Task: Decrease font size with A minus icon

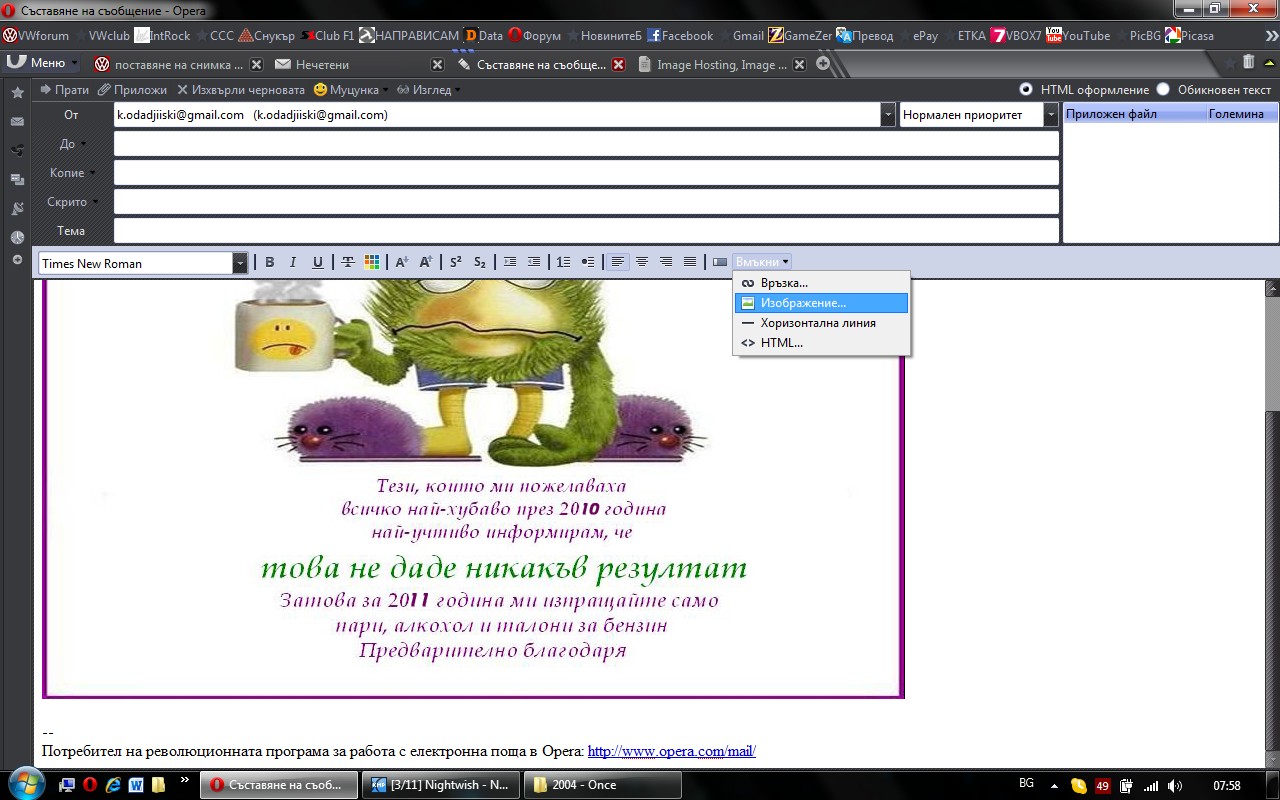Action: [401, 262]
